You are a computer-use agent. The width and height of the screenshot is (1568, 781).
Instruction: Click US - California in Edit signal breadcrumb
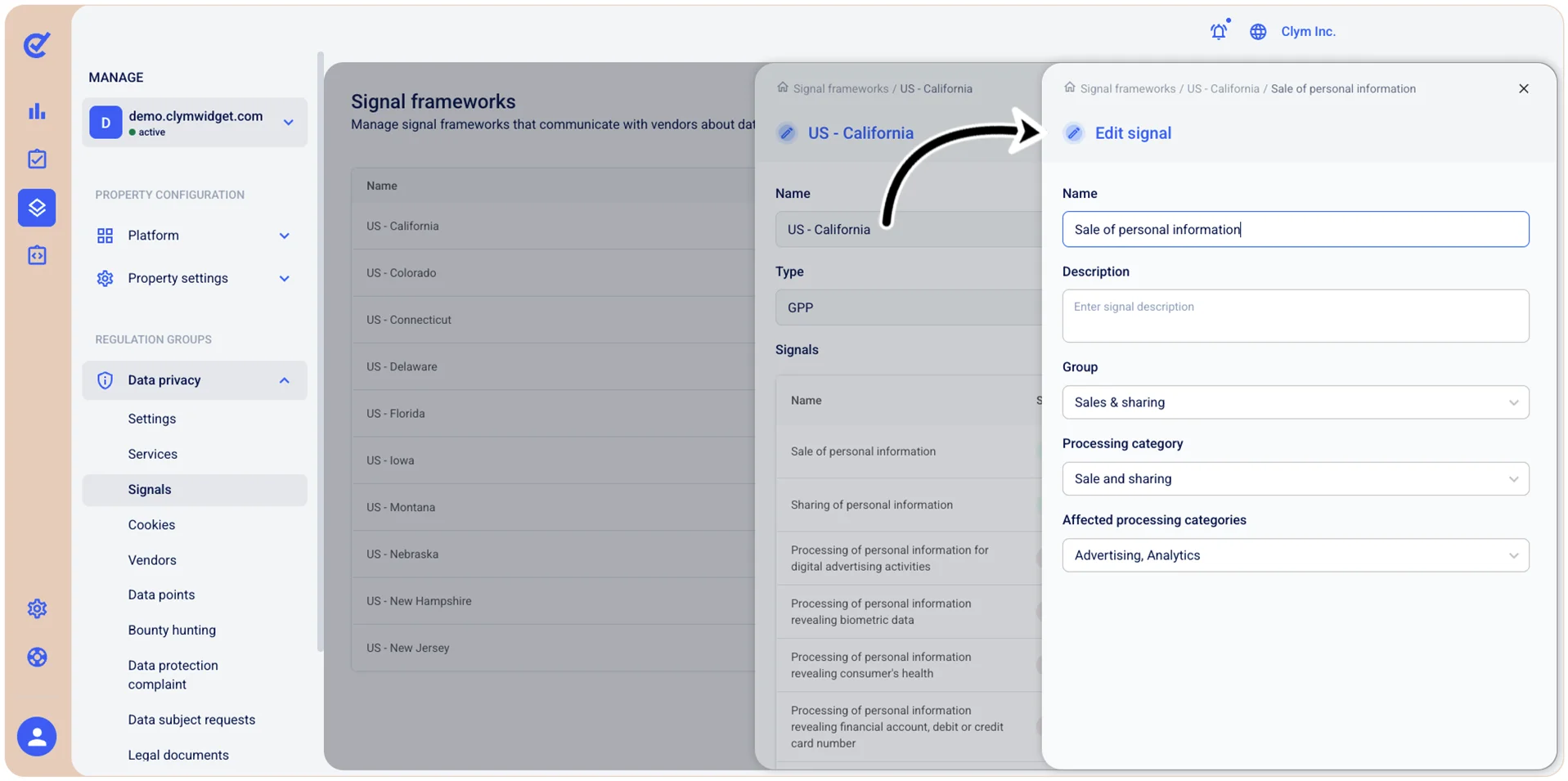(1223, 88)
